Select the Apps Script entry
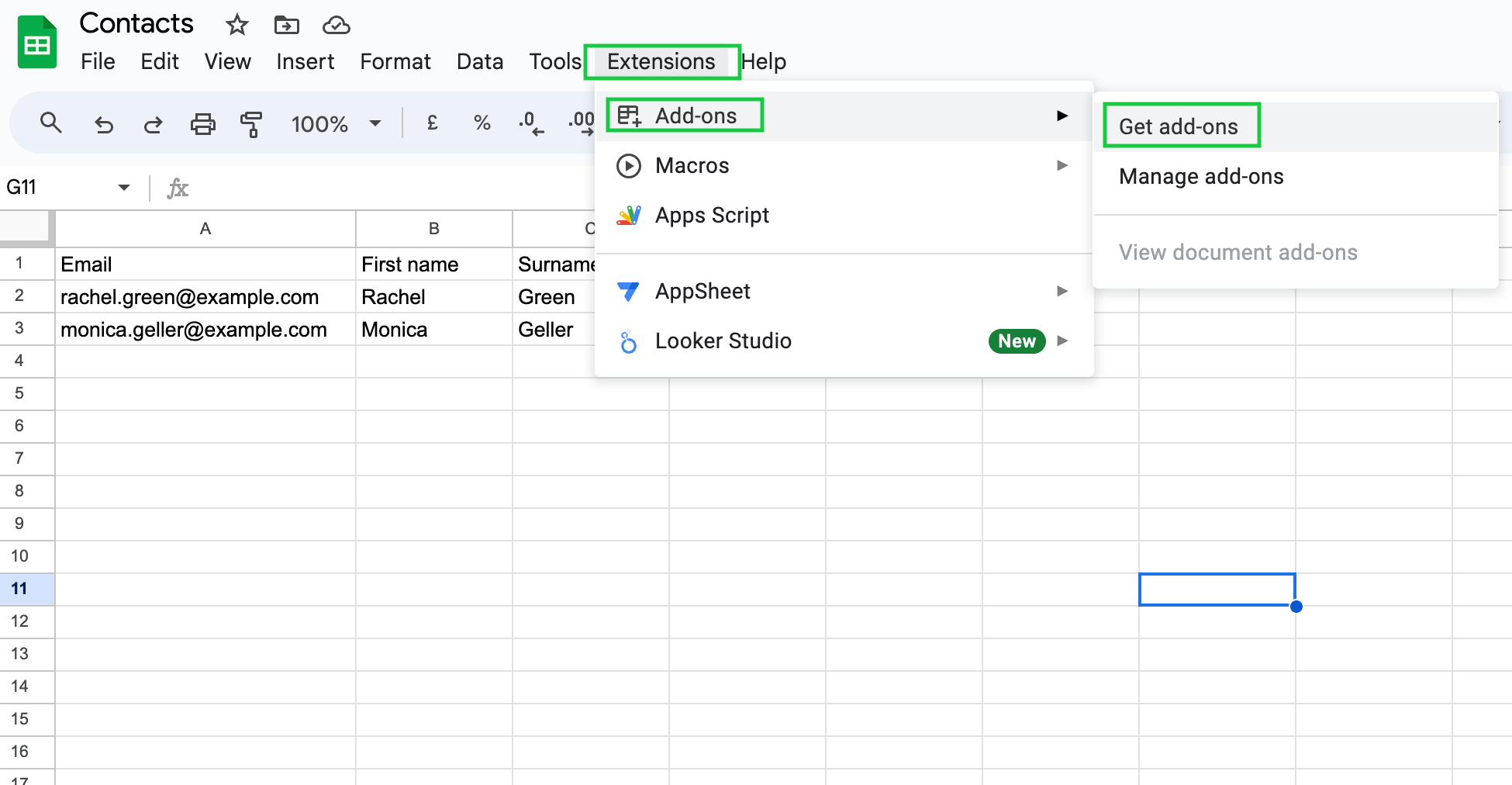Screen dimensions: 1512x785 tap(844, 215)
